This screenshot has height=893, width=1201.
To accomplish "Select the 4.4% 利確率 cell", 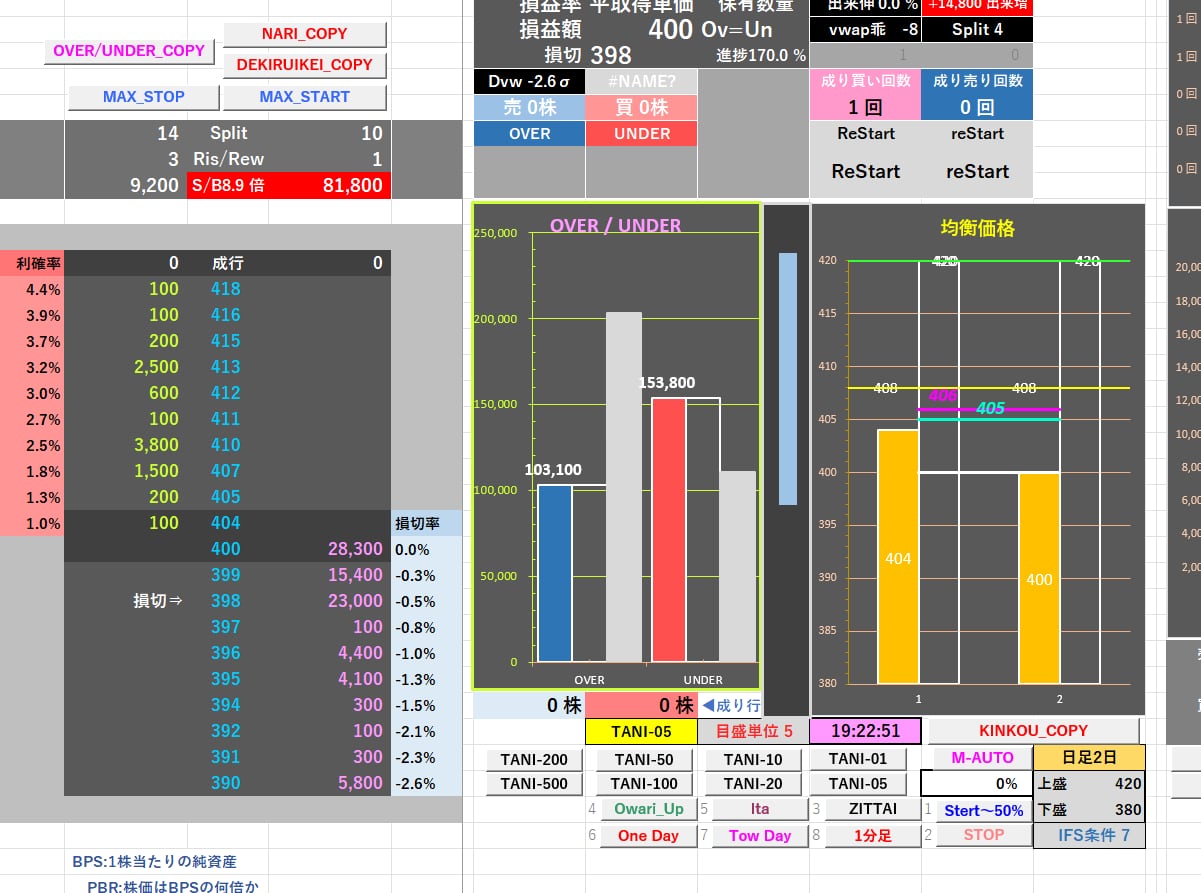I will click(32, 289).
